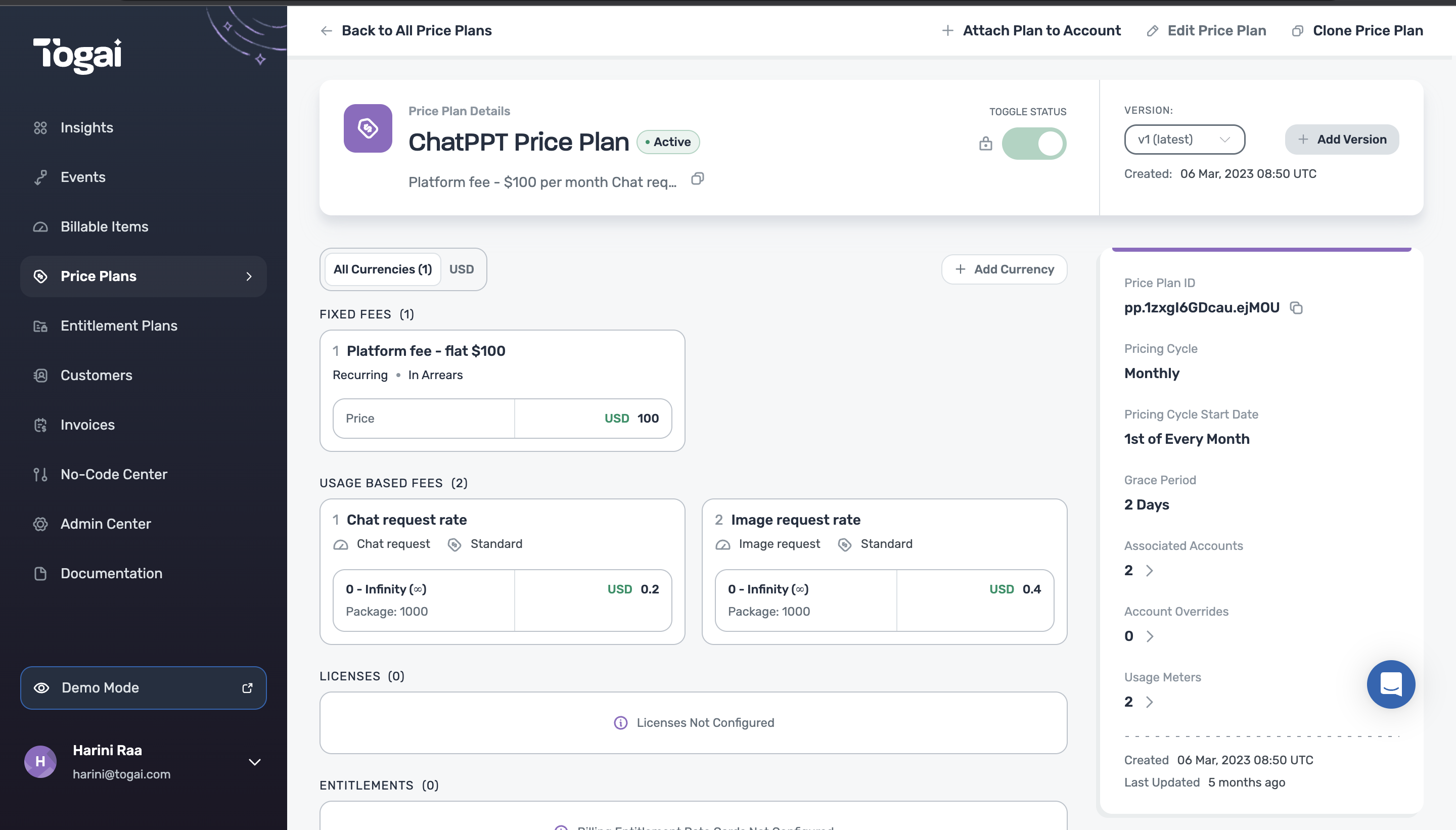
Task: Open the version v1 (latest) dropdown
Action: [1184, 140]
